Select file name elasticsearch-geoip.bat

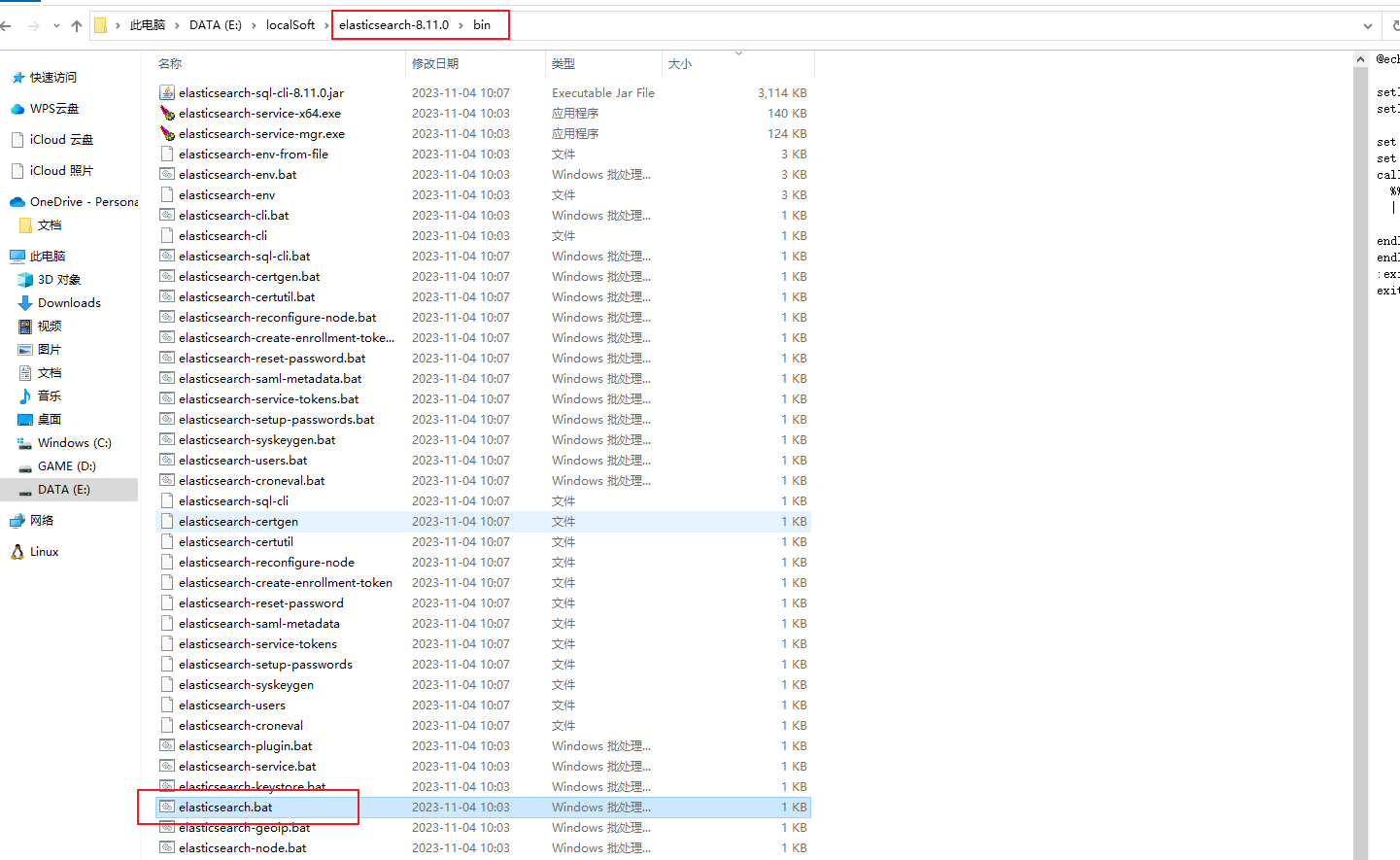pos(245,828)
